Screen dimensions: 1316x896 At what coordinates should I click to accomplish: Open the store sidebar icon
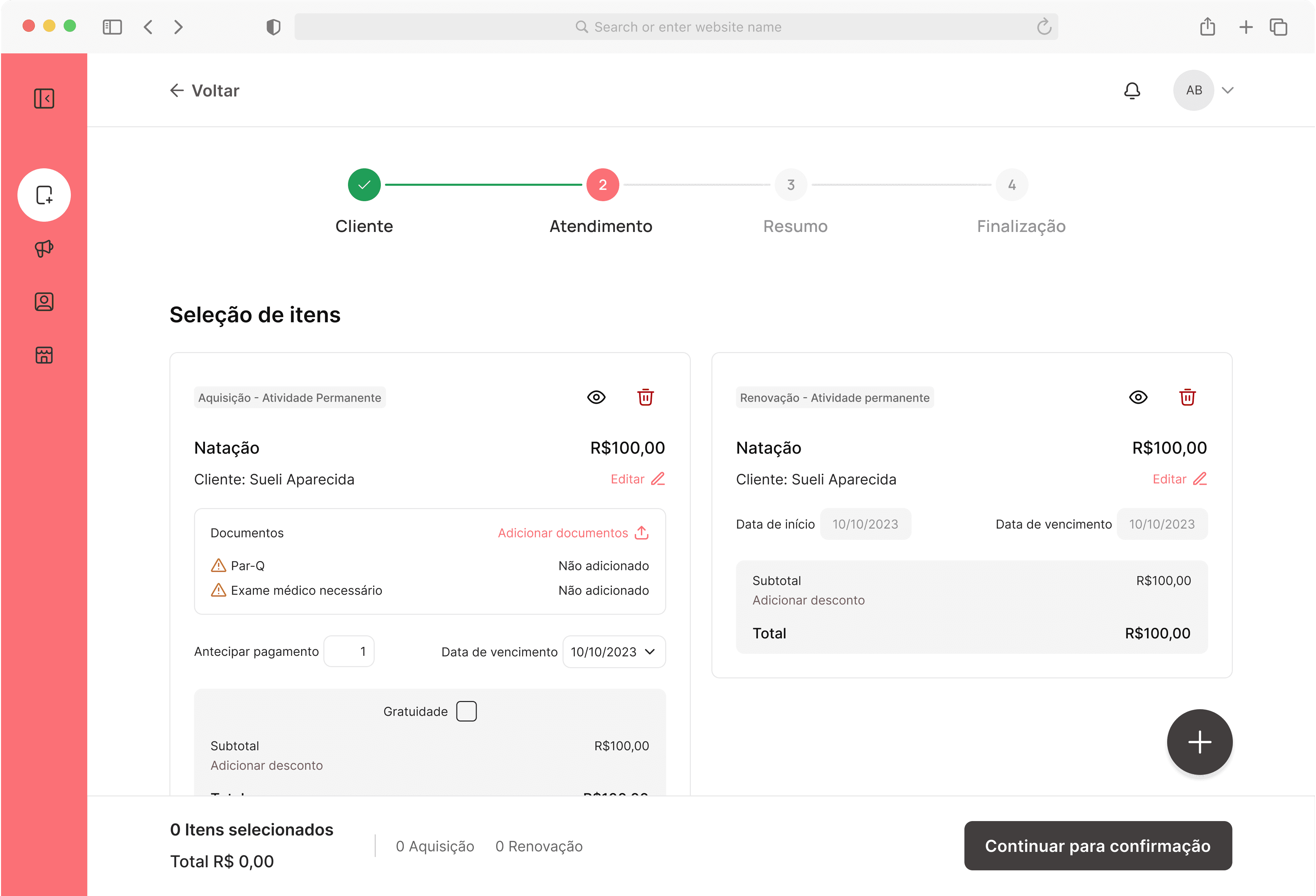[x=43, y=355]
